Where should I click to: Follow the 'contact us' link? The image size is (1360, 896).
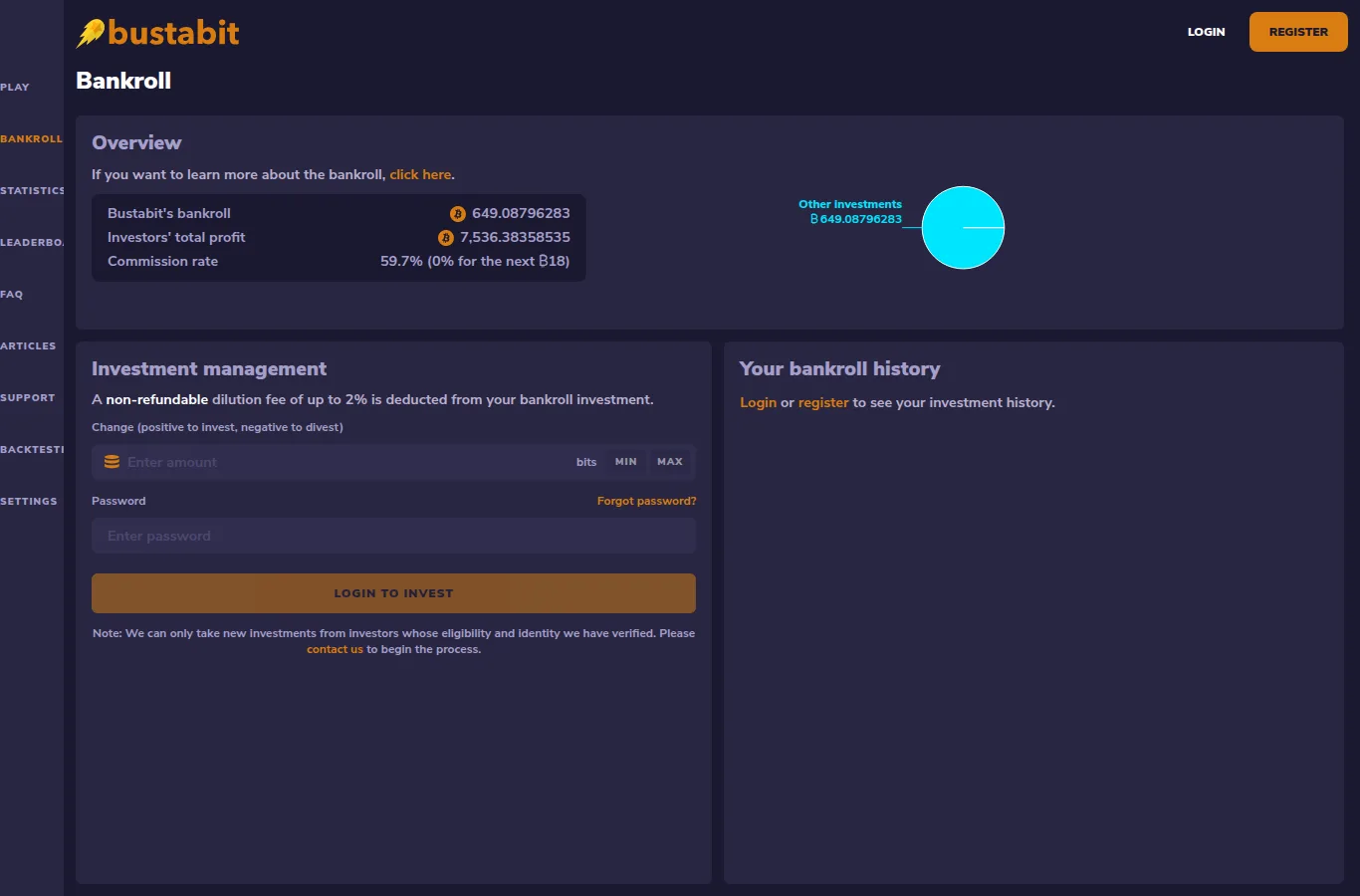[x=335, y=649]
